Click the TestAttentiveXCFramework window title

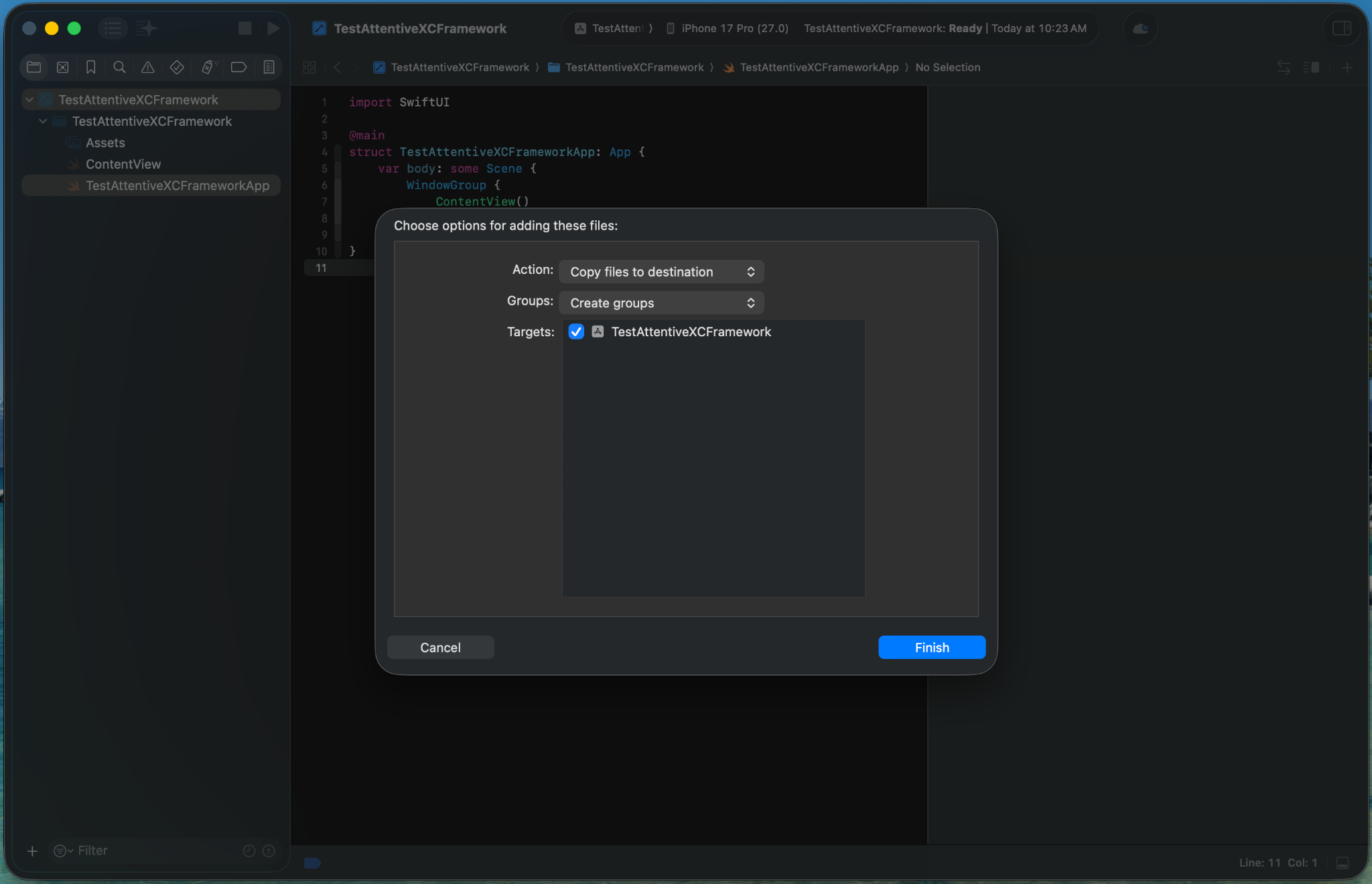420,28
